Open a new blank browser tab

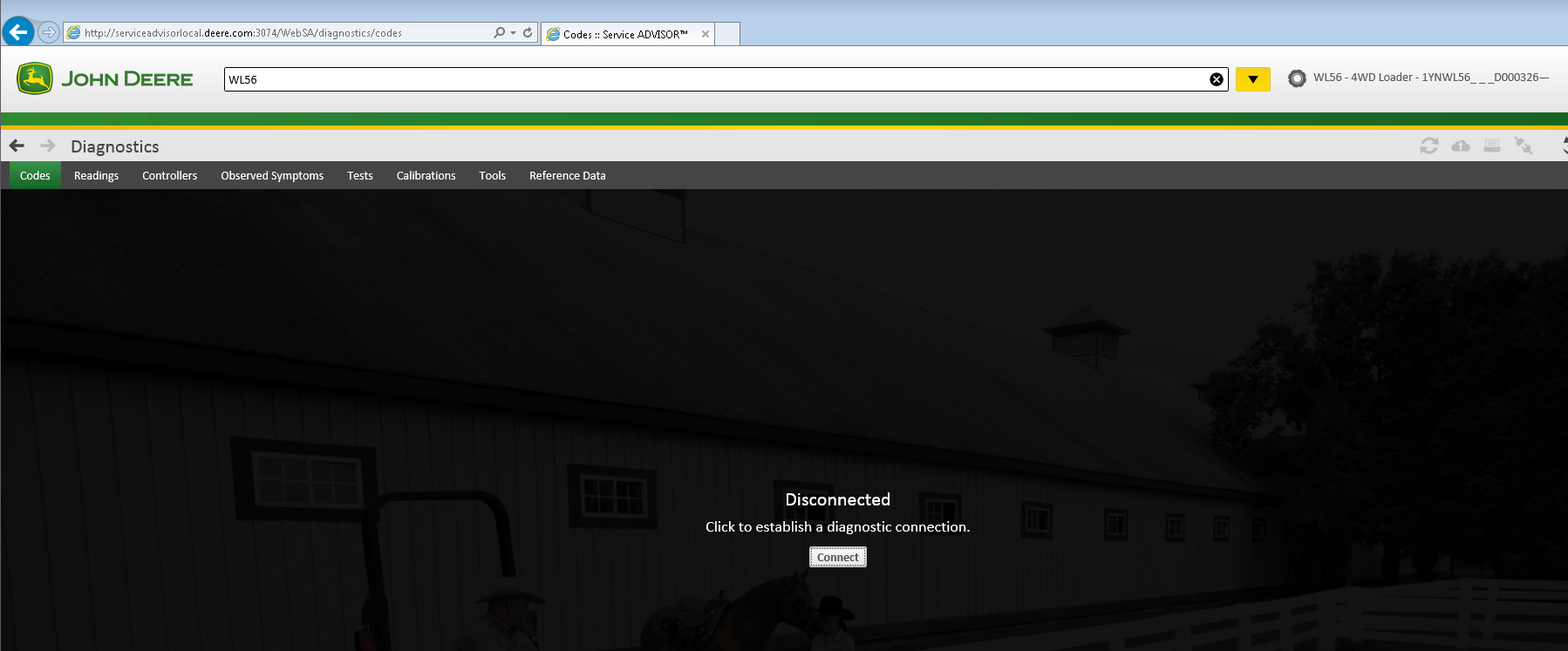(x=727, y=34)
